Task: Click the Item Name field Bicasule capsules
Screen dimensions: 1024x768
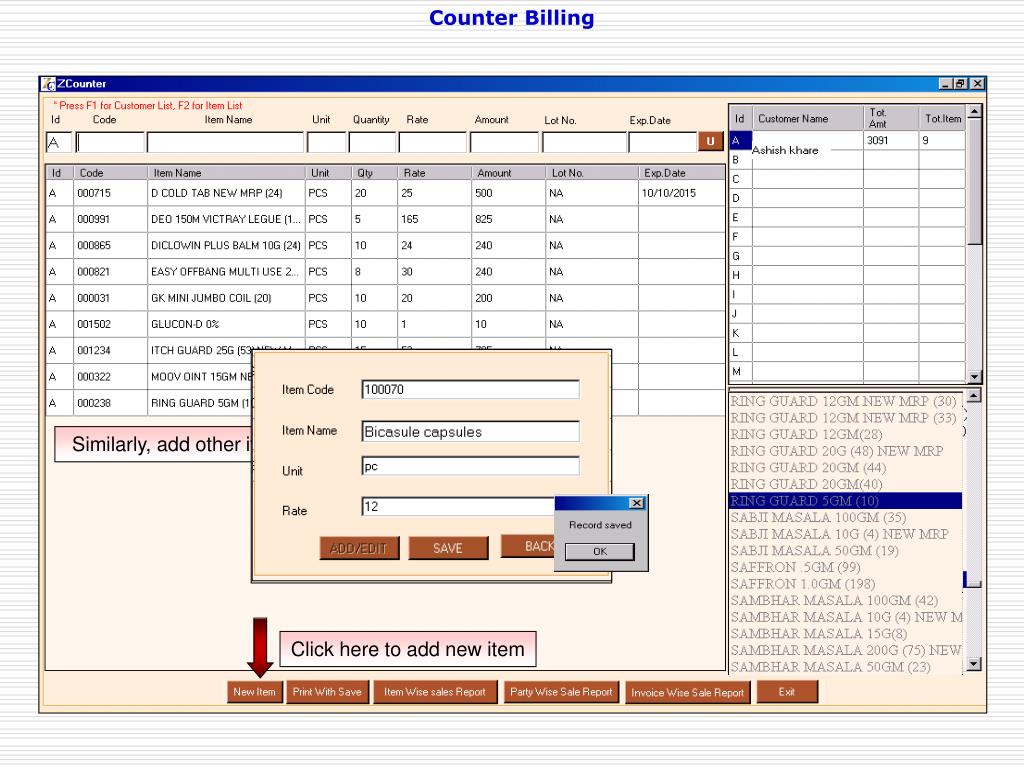Action: pos(470,432)
